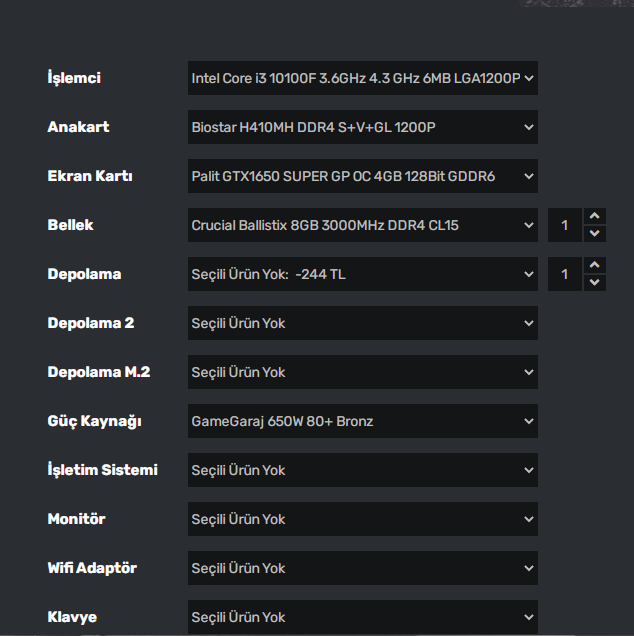Expand the Ekran Kartı graphics card dropdown

(x=362, y=176)
